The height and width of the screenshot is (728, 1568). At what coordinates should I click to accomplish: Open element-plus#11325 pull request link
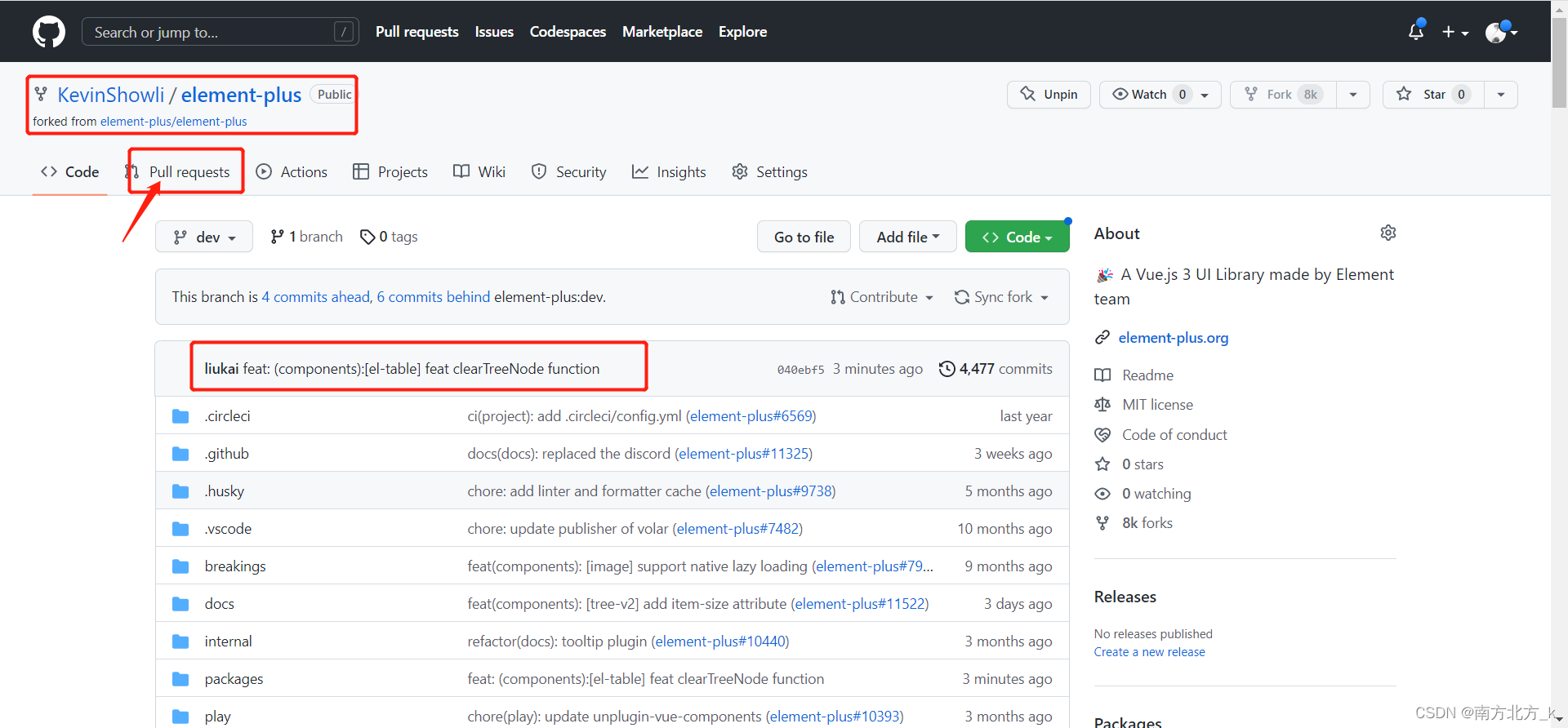[x=744, y=454]
